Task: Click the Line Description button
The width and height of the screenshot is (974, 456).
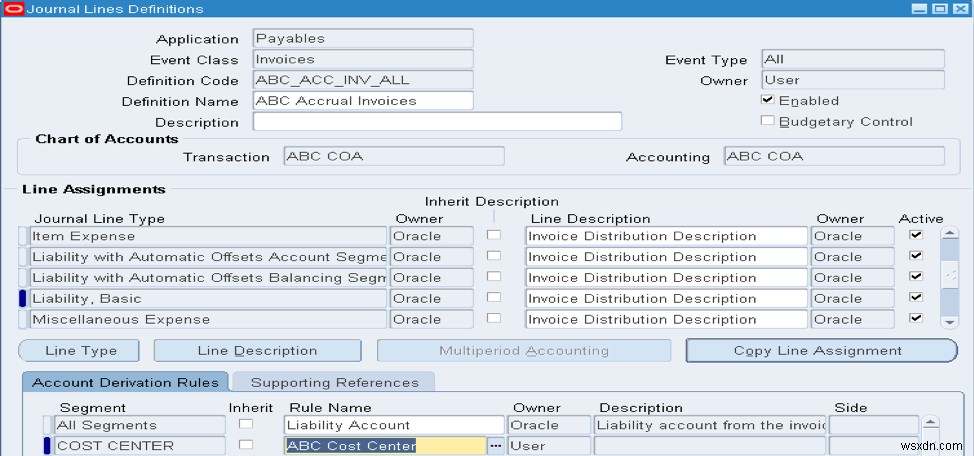Action: tap(257, 350)
